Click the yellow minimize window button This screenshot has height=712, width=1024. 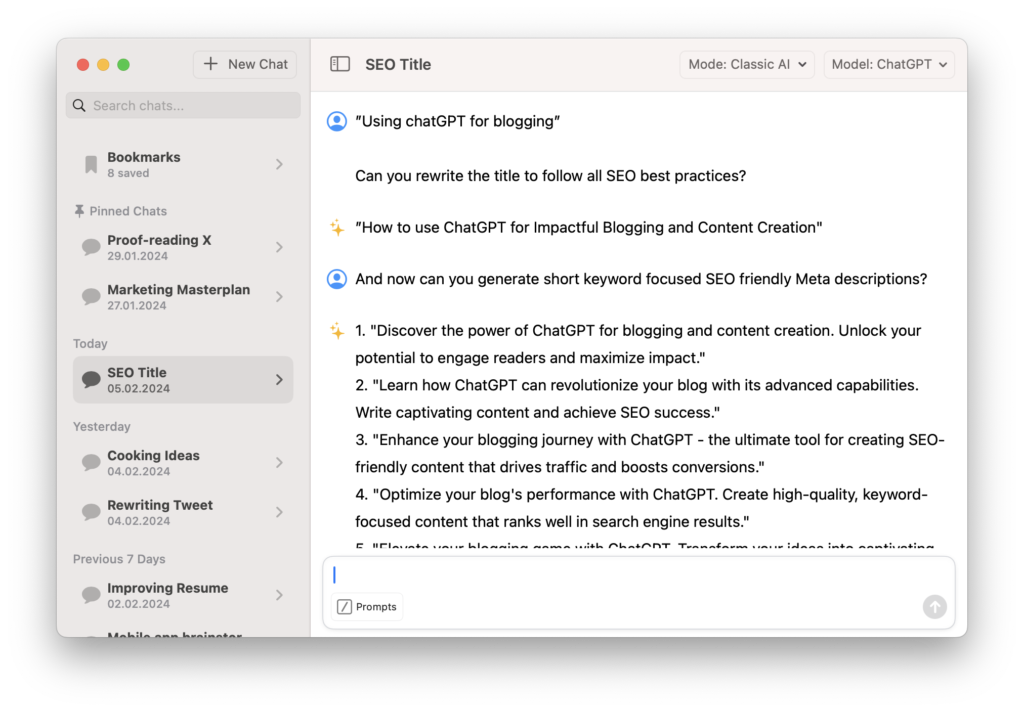point(103,64)
